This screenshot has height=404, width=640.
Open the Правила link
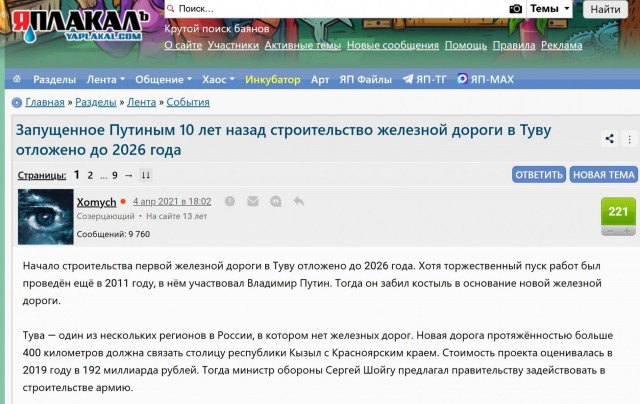(514, 45)
